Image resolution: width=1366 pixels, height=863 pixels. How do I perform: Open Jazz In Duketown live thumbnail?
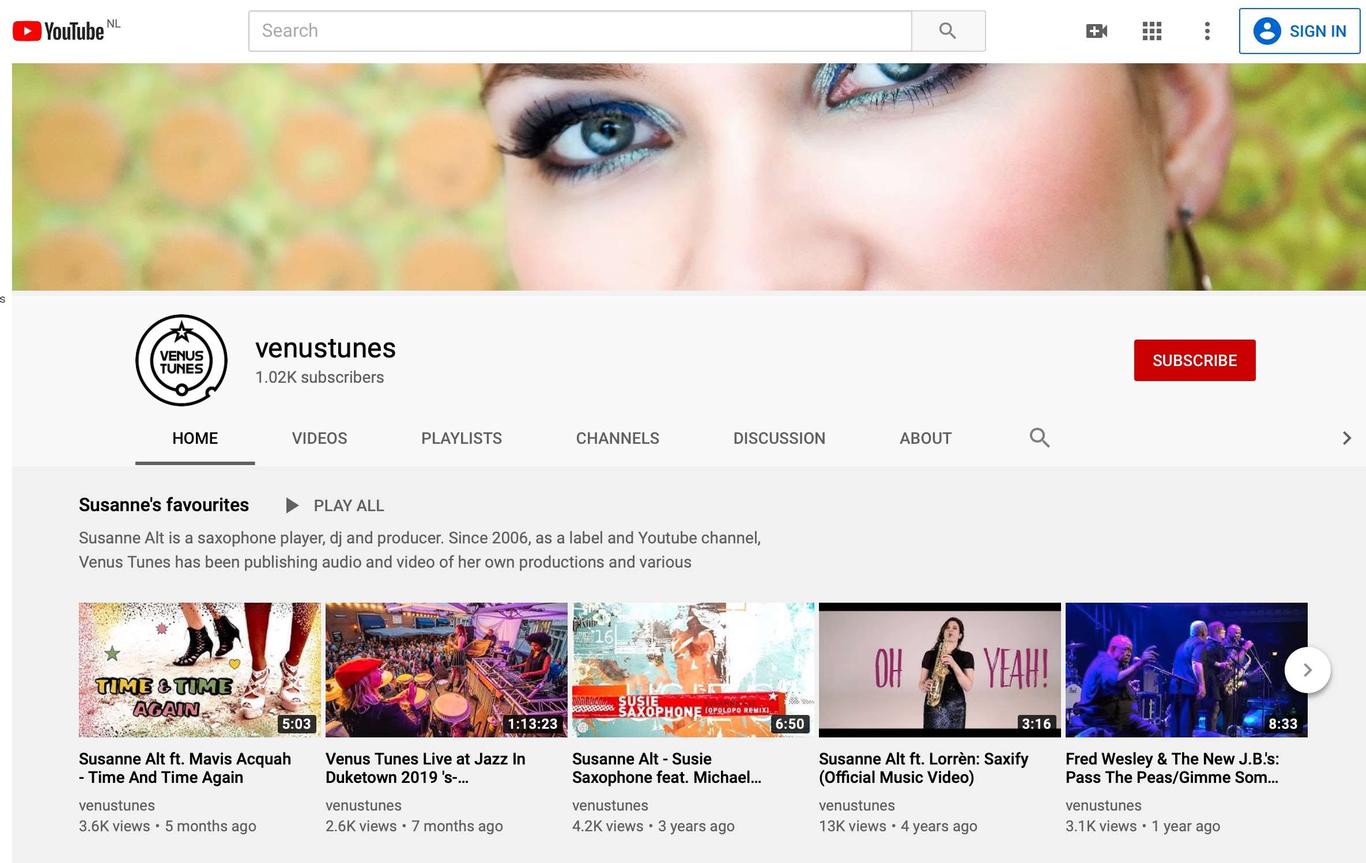tap(446, 670)
